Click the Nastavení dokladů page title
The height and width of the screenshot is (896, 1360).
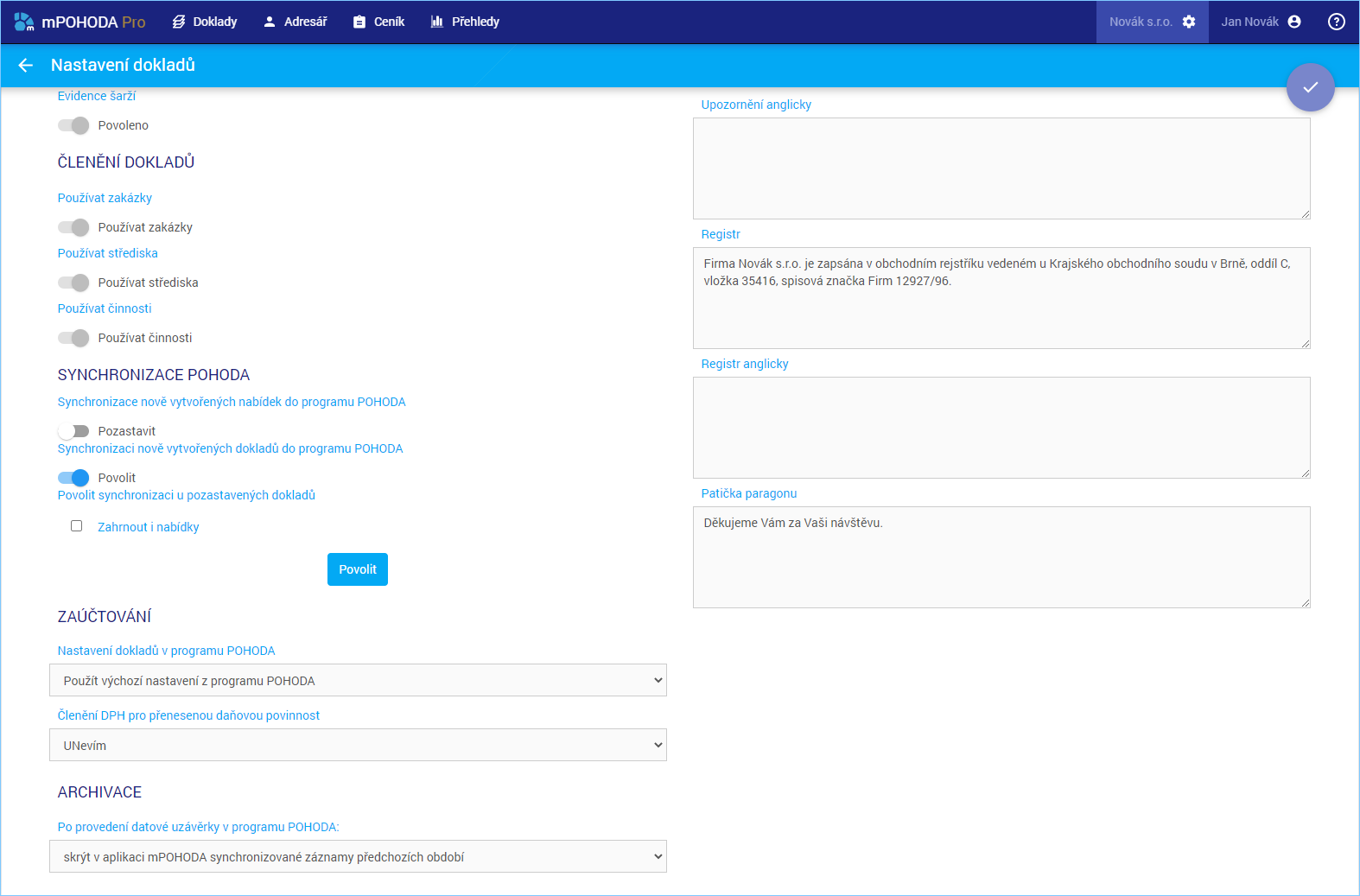(123, 65)
